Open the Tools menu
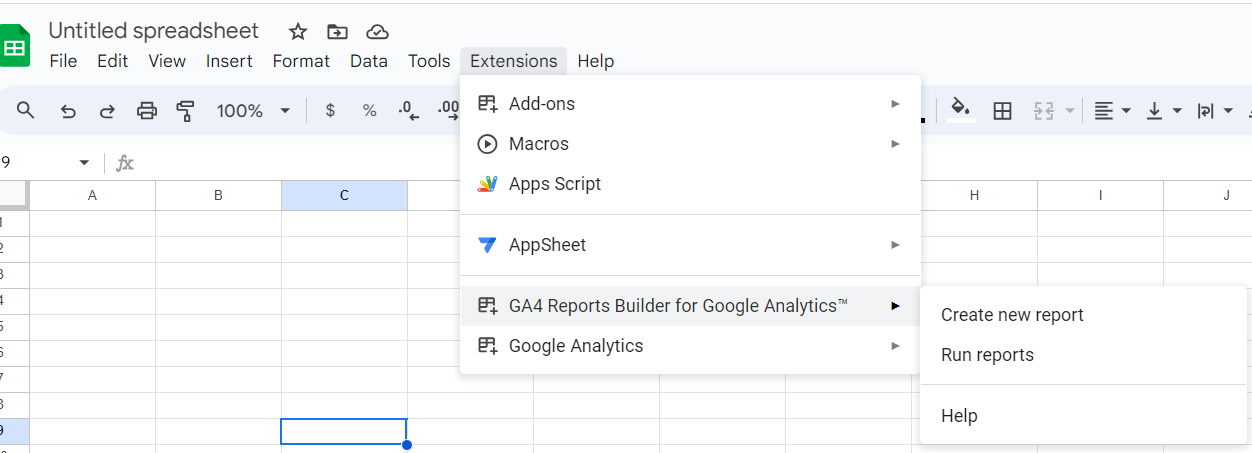Screen dimensions: 1252x453 429,61
